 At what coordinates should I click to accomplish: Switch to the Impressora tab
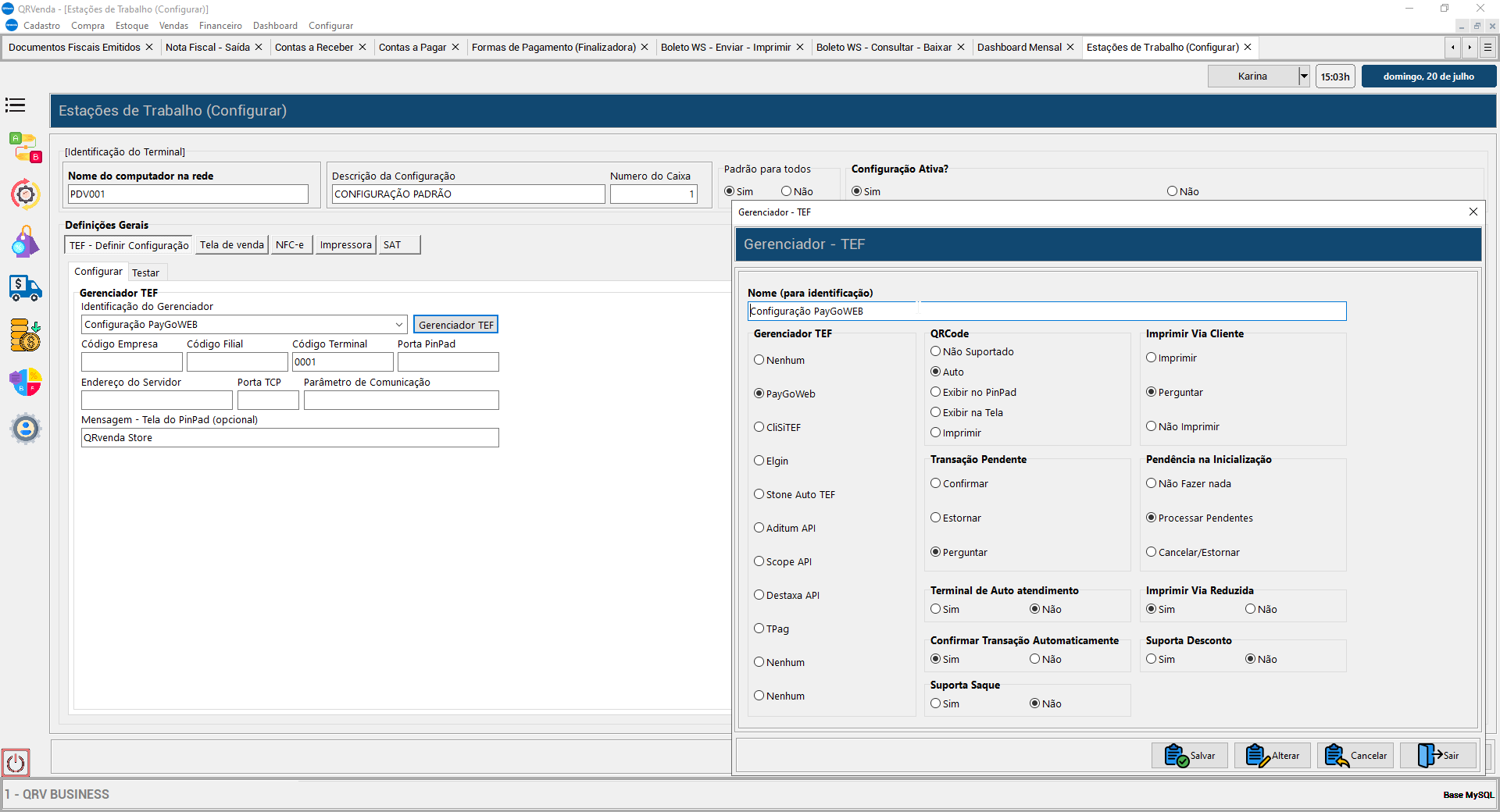345,245
